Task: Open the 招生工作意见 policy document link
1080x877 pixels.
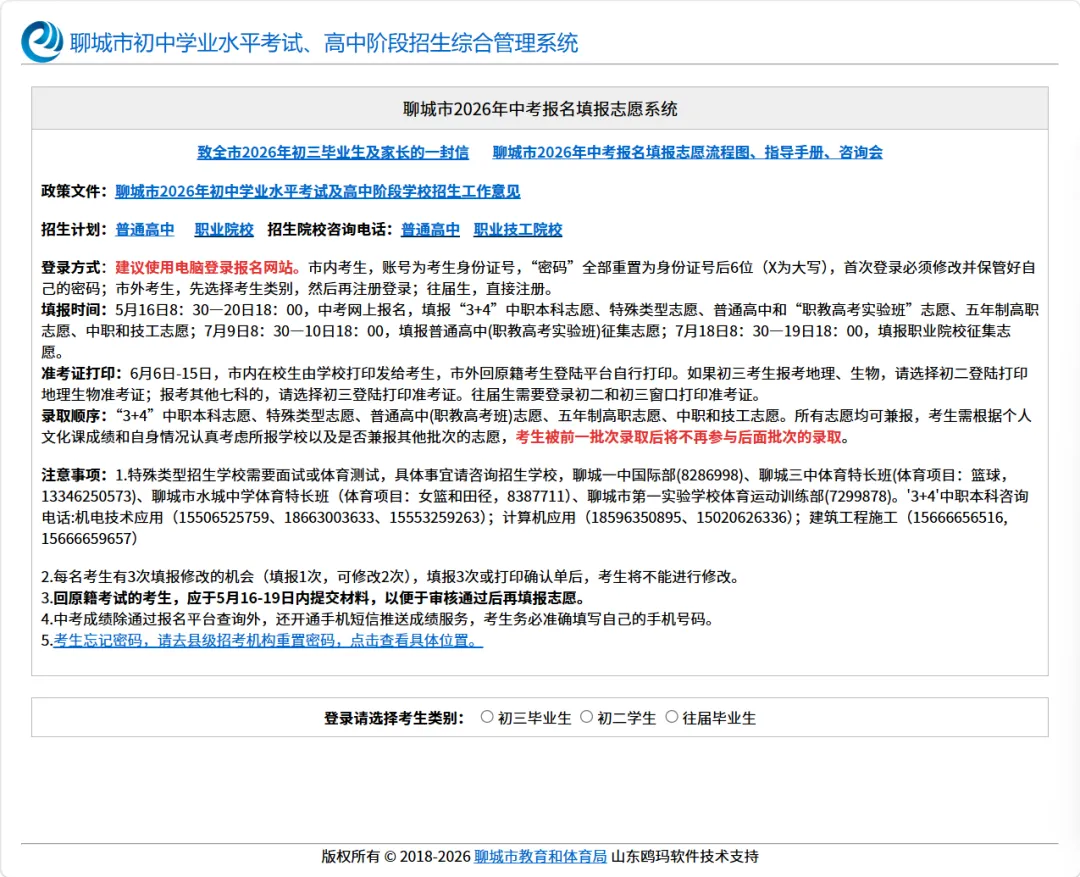Action: (x=318, y=191)
